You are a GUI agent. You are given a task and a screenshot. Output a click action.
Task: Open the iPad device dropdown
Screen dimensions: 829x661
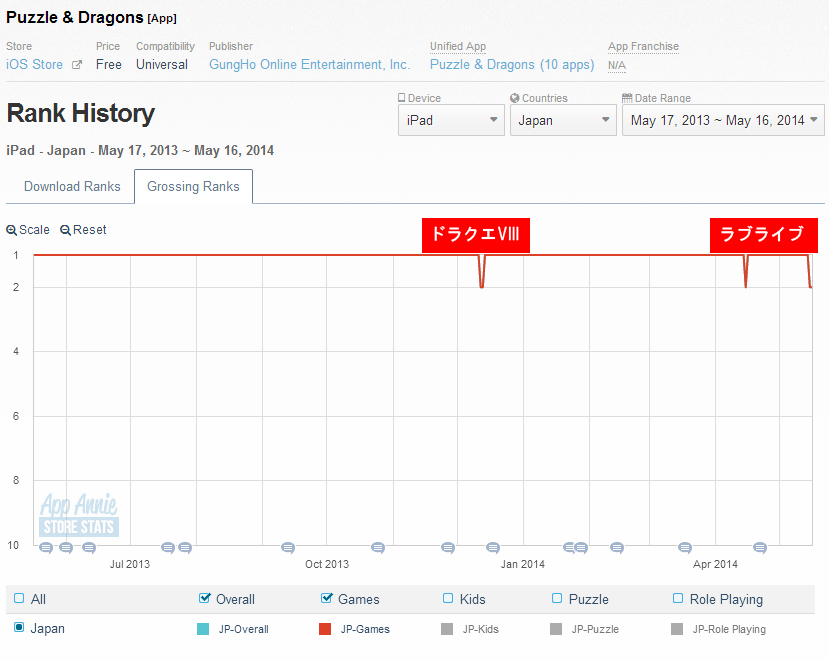point(450,120)
